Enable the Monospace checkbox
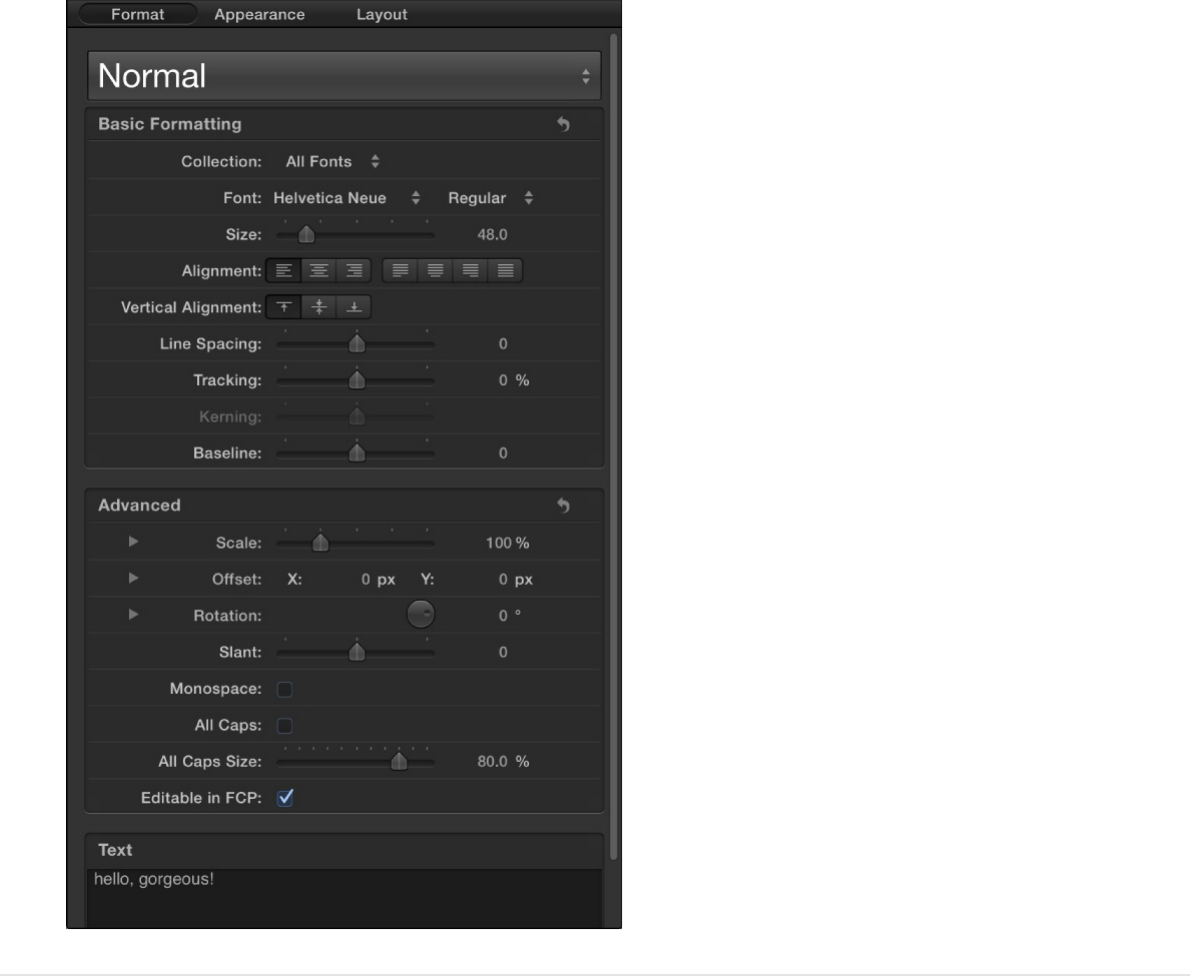Viewport: 1190px width, 976px height. [x=285, y=689]
